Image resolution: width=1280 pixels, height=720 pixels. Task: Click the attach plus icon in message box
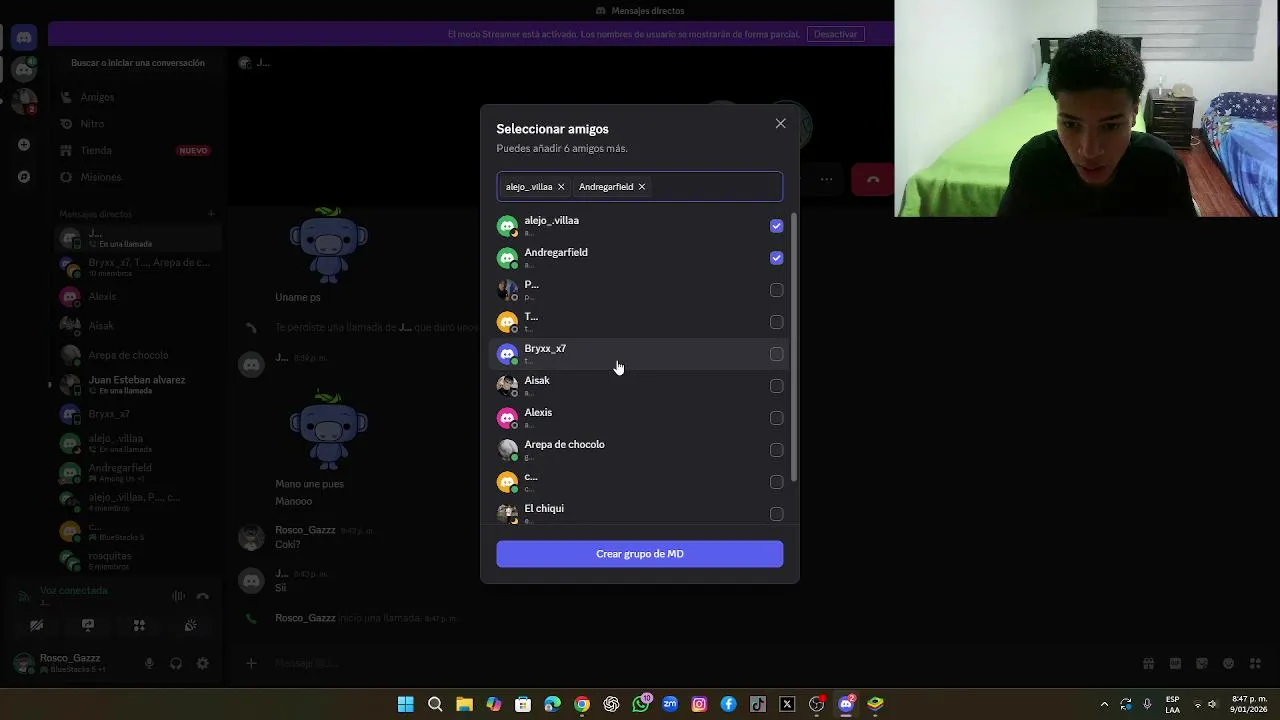(252, 663)
